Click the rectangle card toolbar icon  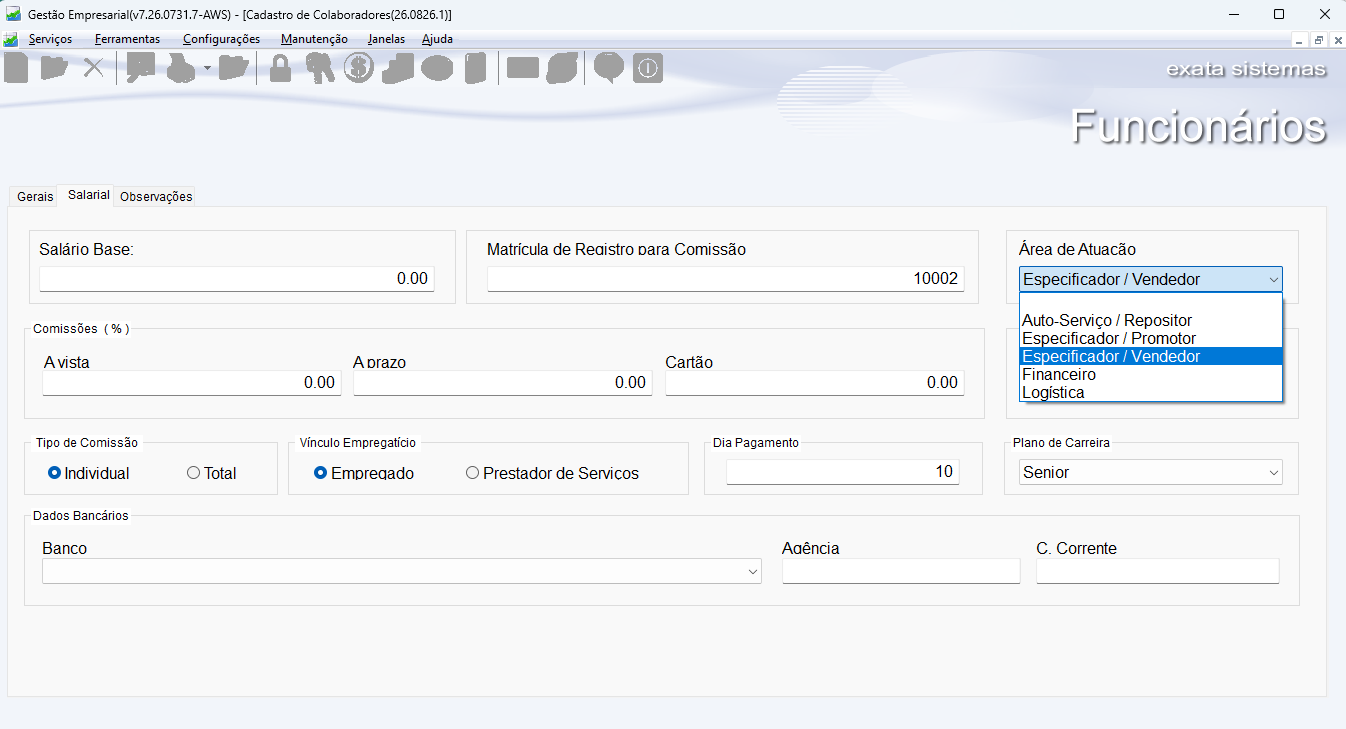click(x=523, y=68)
